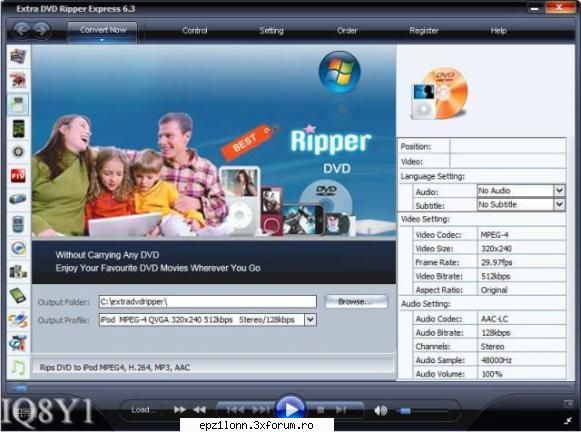Click the iPod and DVD disc logo

tap(440, 93)
